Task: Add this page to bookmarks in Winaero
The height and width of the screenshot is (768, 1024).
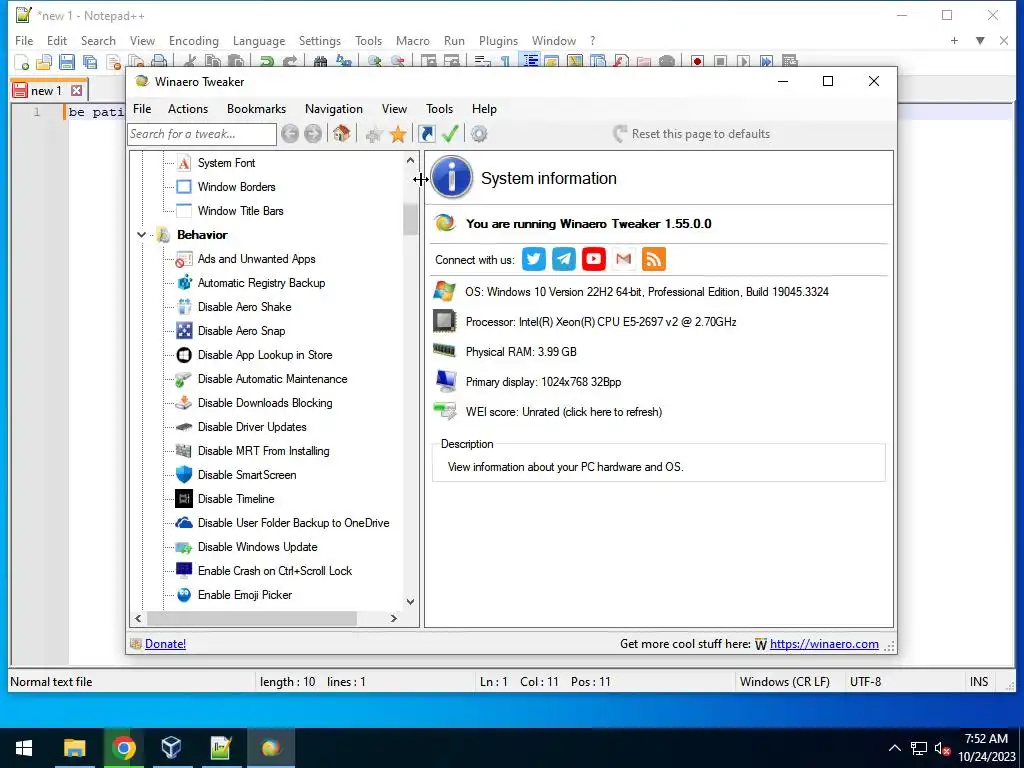Action: (x=374, y=135)
